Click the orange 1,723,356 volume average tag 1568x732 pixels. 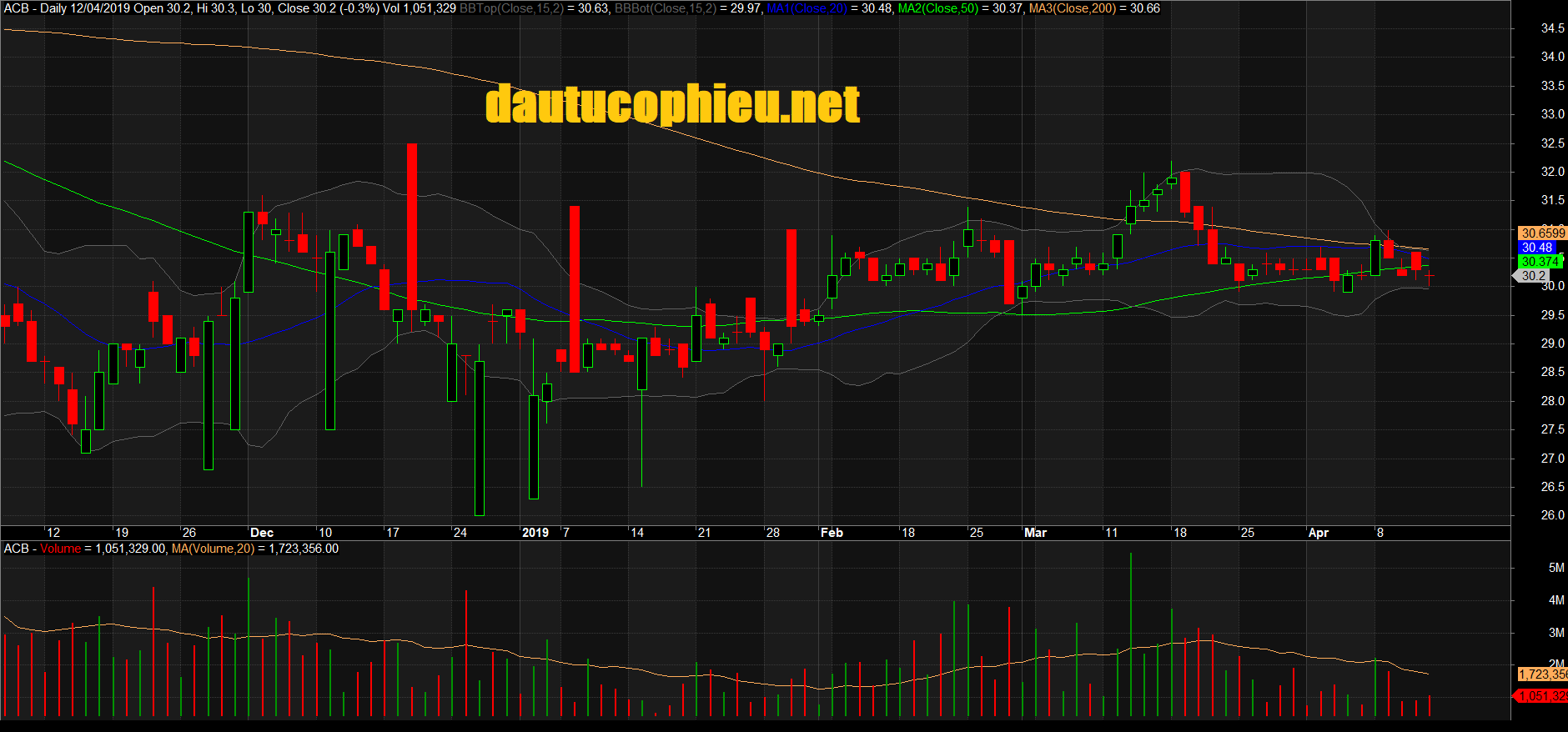coord(1541,674)
